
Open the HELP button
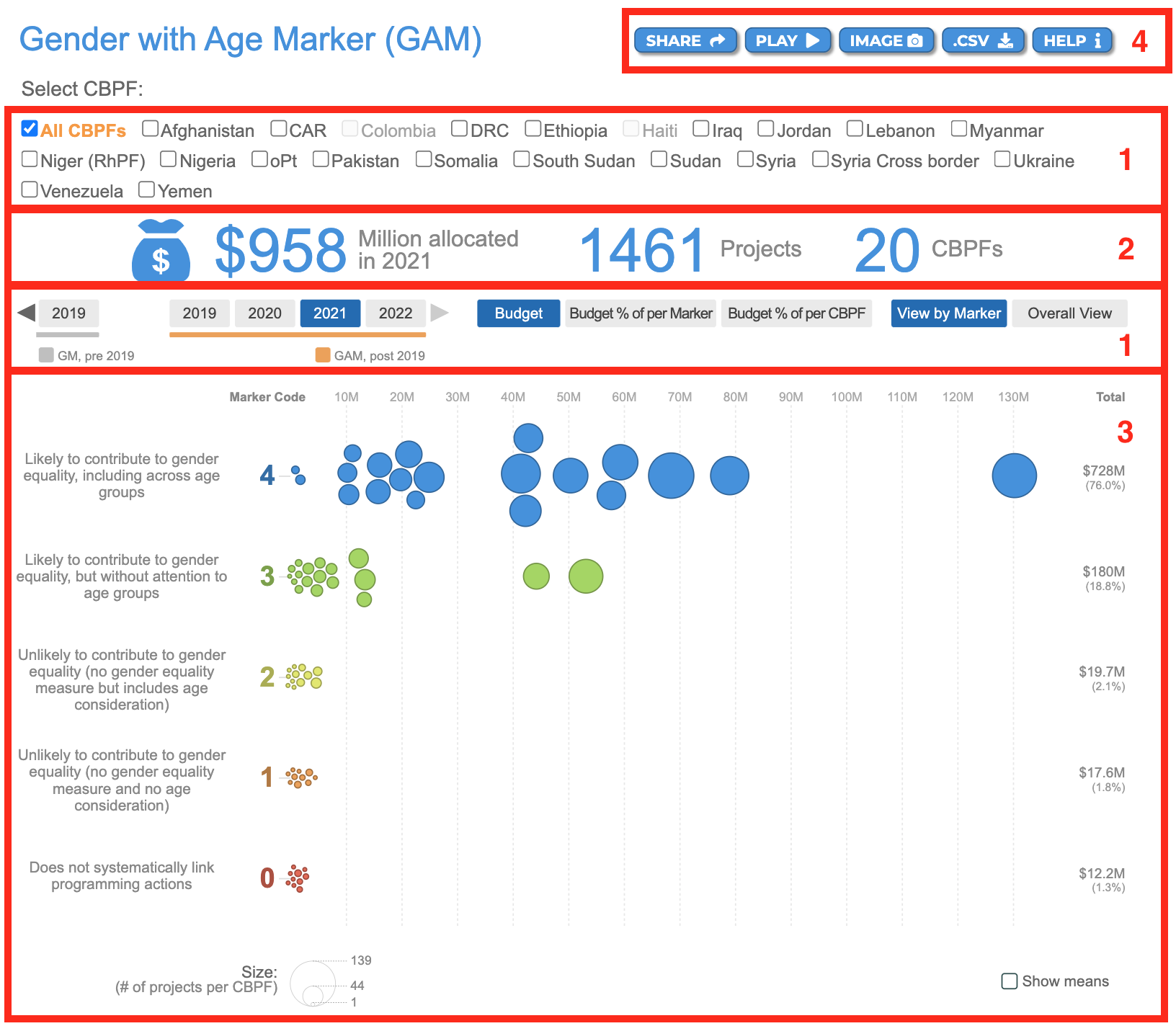[1072, 40]
